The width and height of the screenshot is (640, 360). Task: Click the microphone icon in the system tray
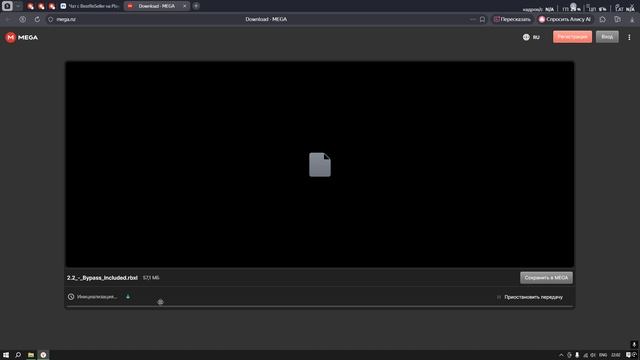pyautogui.click(x=577, y=355)
